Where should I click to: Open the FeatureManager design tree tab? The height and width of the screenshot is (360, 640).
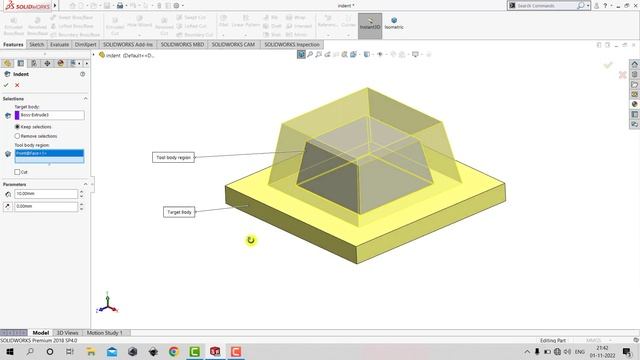coord(7,63)
